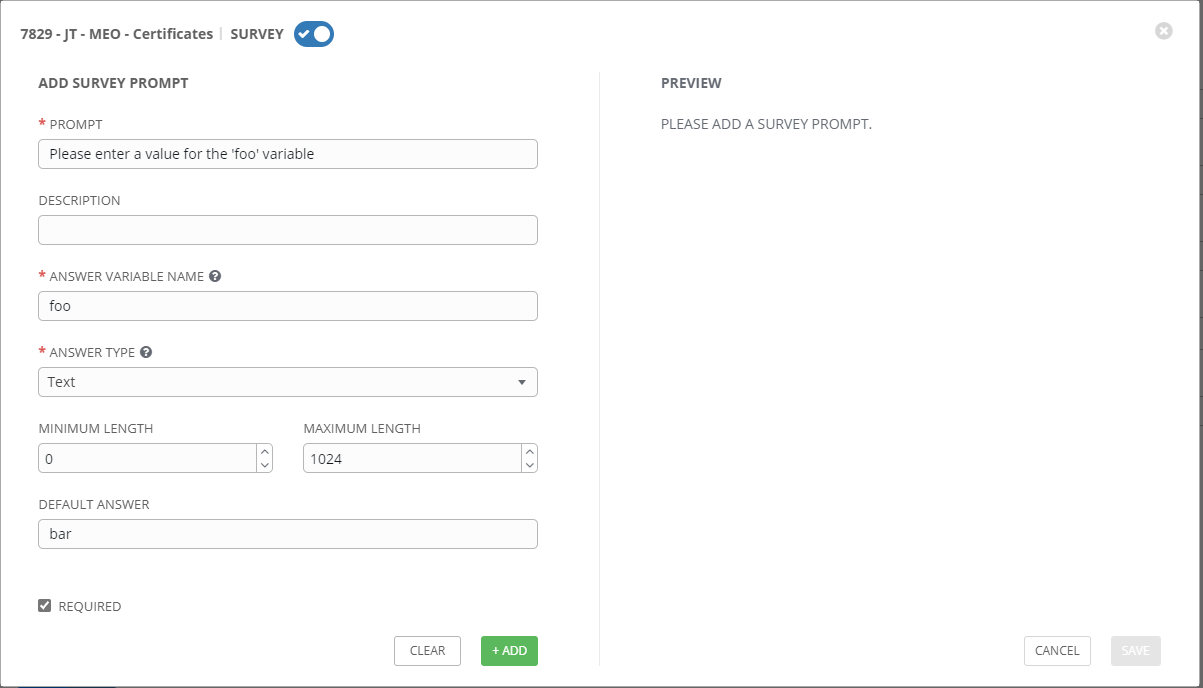
Task: Click inside the DEFAULT ANSWER field
Action: coord(287,533)
